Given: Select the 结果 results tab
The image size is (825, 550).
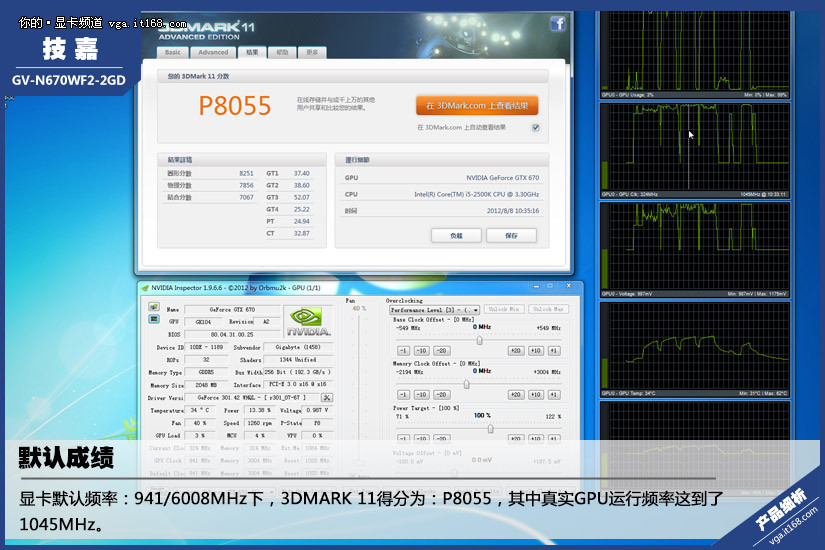Looking at the screenshot, I should click(x=252, y=52).
